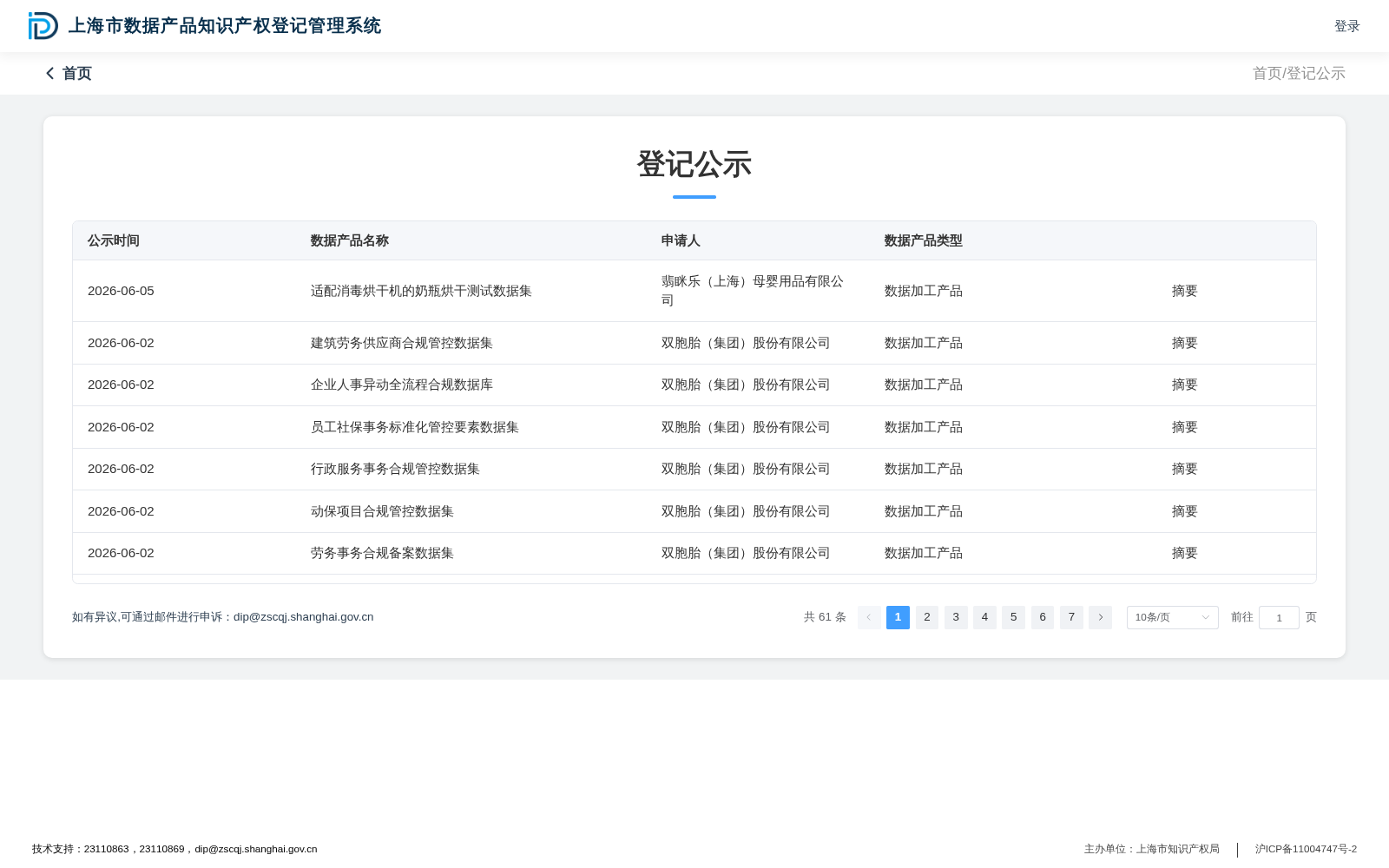Image resolution: width=1389 pixels, height=868 pixels.
Task: Open 摘要 for 员工社保事务标准化管控要素数据集
Action: (x=1184, y=427)
